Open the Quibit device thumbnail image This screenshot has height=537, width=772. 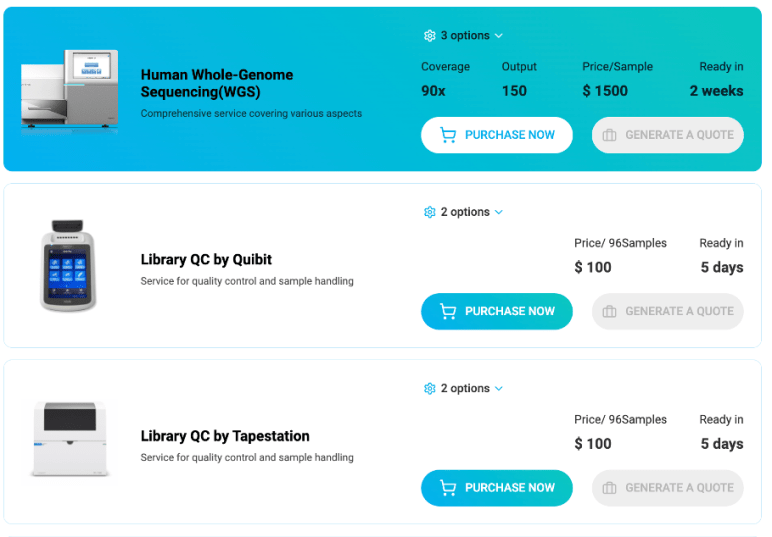[67, 265]
